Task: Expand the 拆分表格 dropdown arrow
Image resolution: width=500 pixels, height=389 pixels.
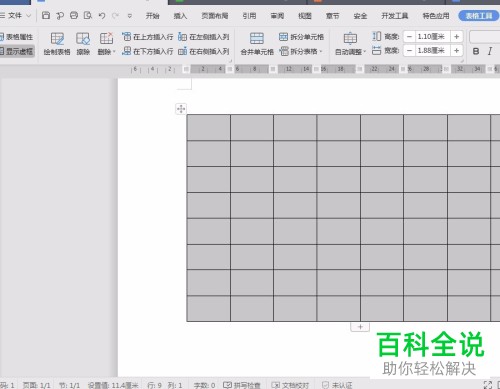Action: 321,51
